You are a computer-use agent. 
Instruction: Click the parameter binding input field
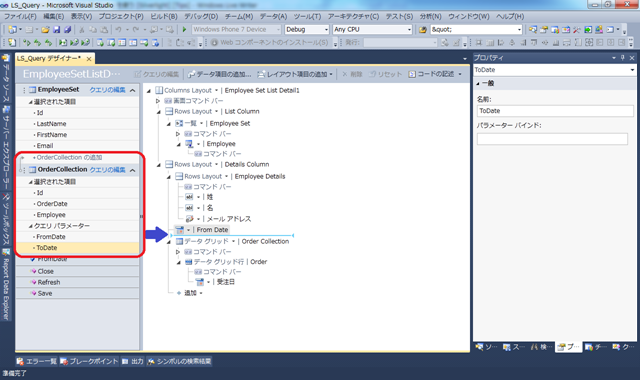[552, 139]
